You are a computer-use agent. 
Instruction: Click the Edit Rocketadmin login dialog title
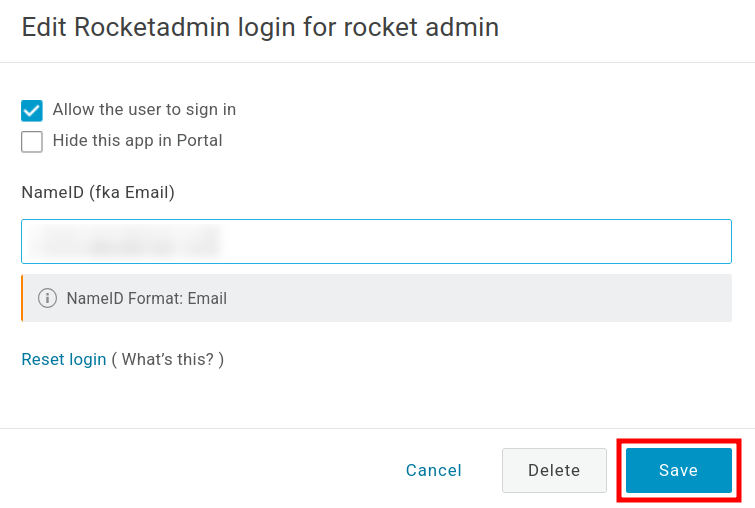tap(260, 27)
